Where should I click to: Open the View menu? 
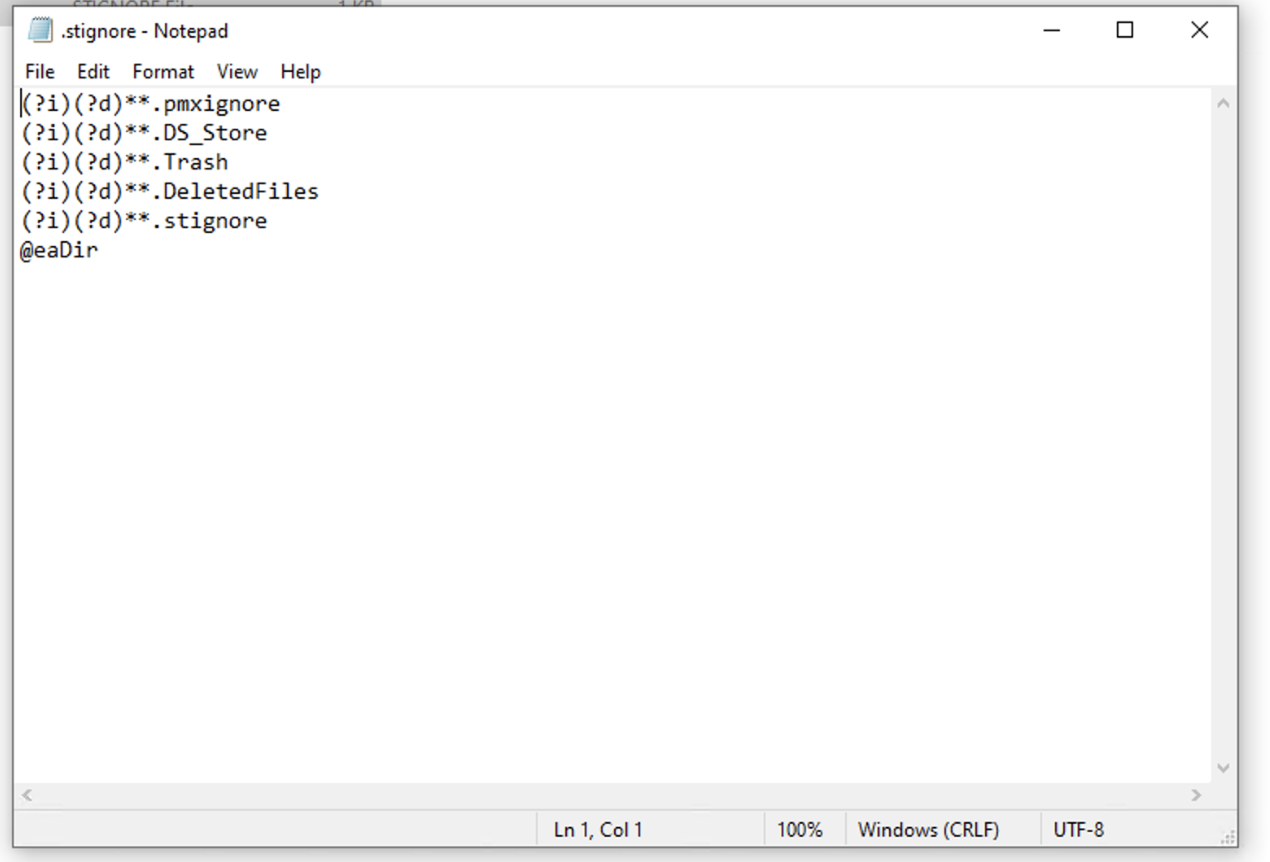237,72
